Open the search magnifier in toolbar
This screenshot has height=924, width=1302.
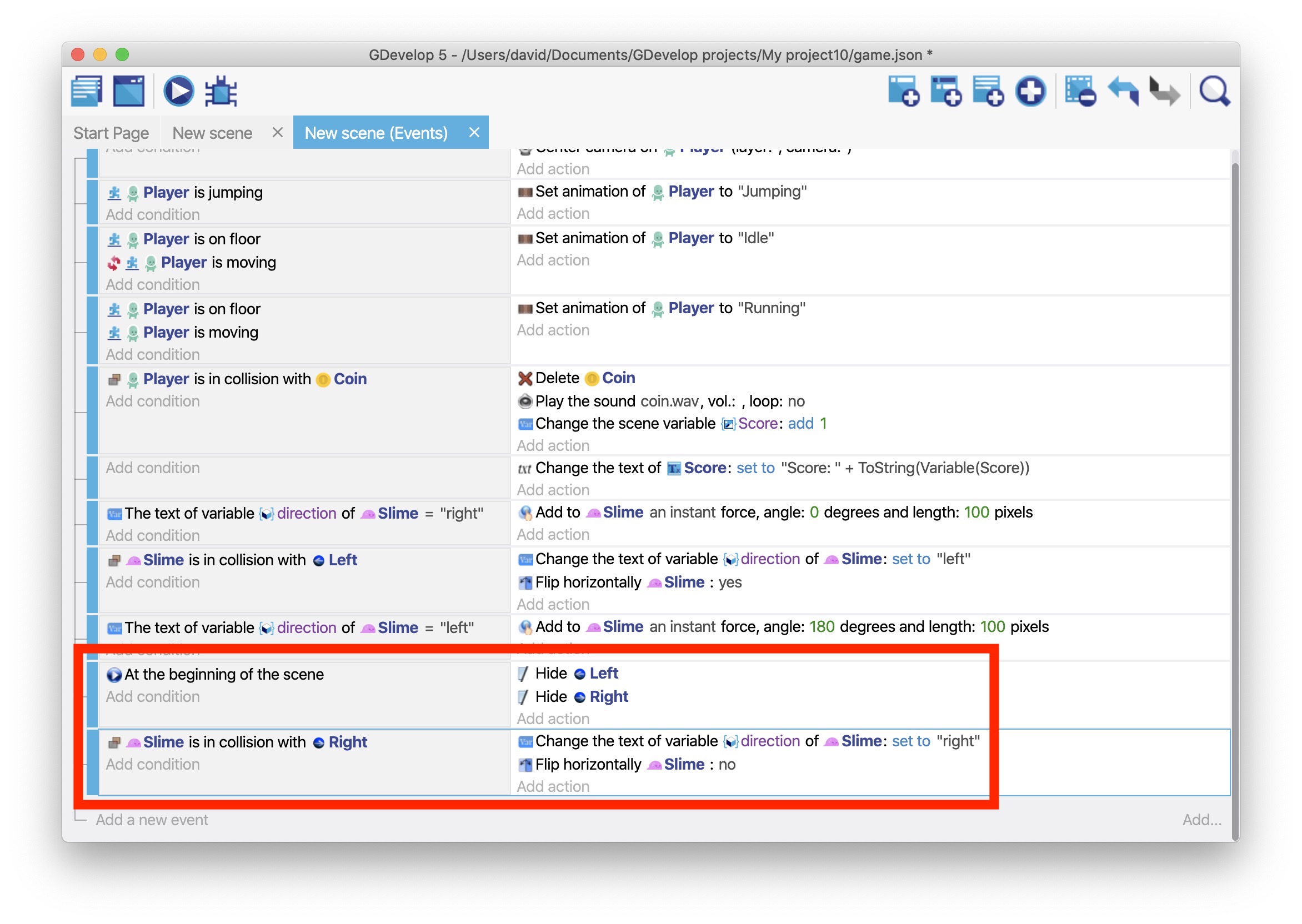click(x=1214, y=91)
